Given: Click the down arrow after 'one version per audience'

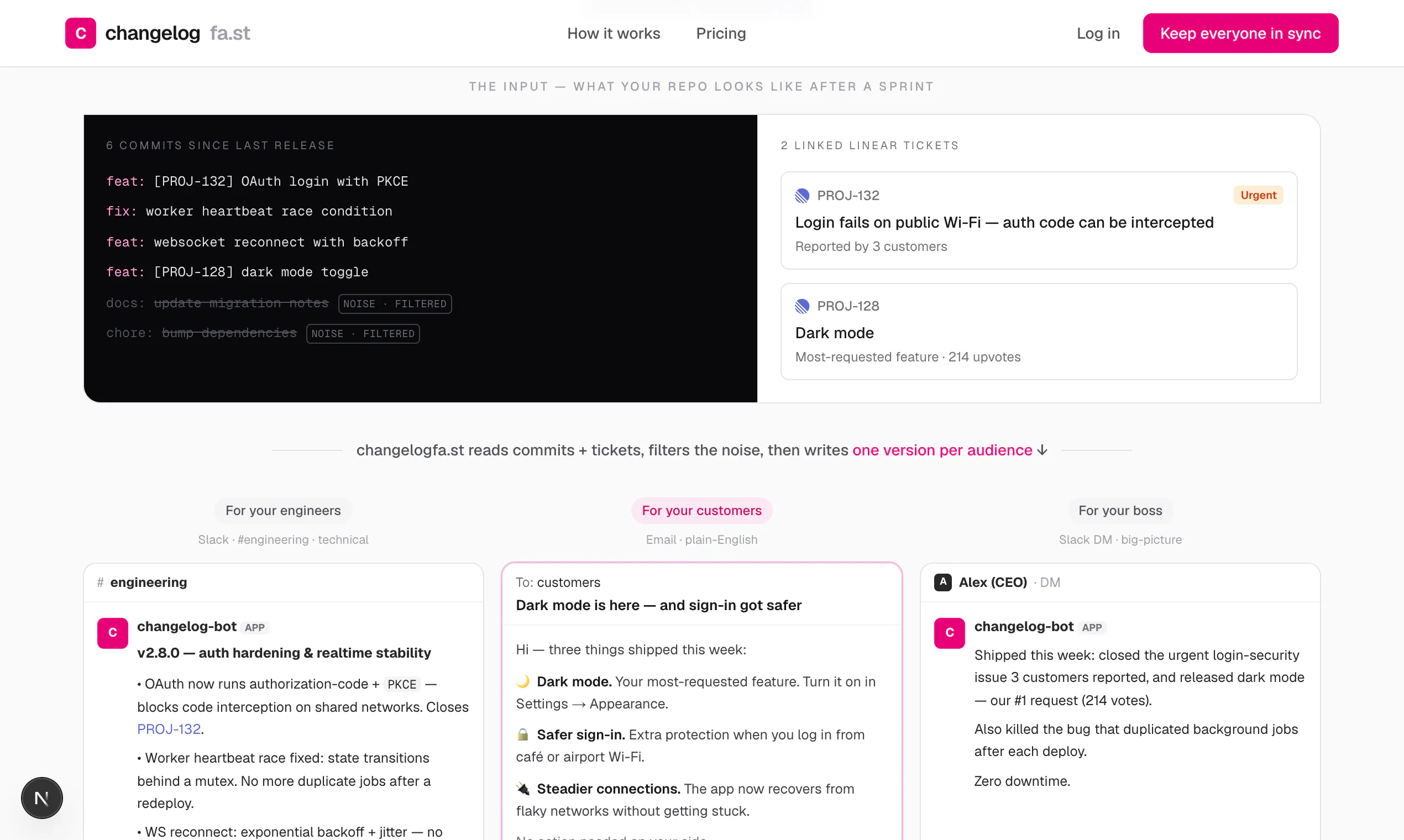Looking at the screenshot, I should 1042,450.
